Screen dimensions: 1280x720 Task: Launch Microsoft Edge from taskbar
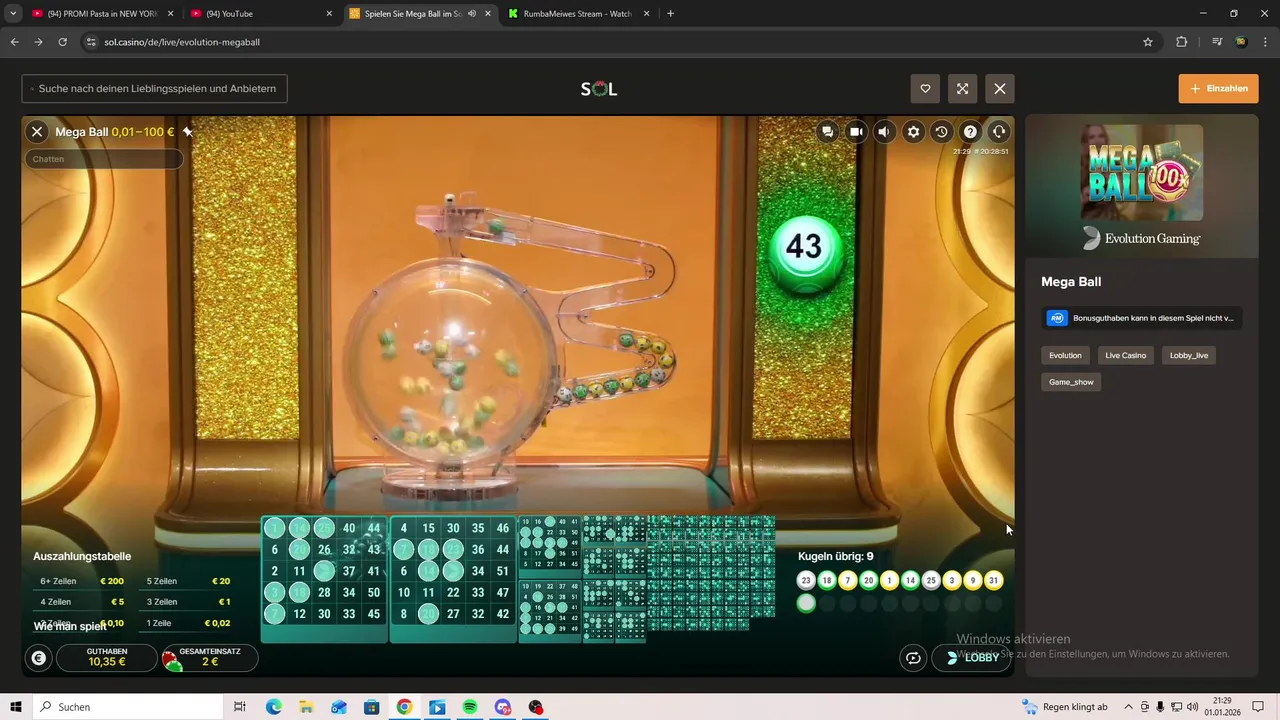(x=273, y=707)
